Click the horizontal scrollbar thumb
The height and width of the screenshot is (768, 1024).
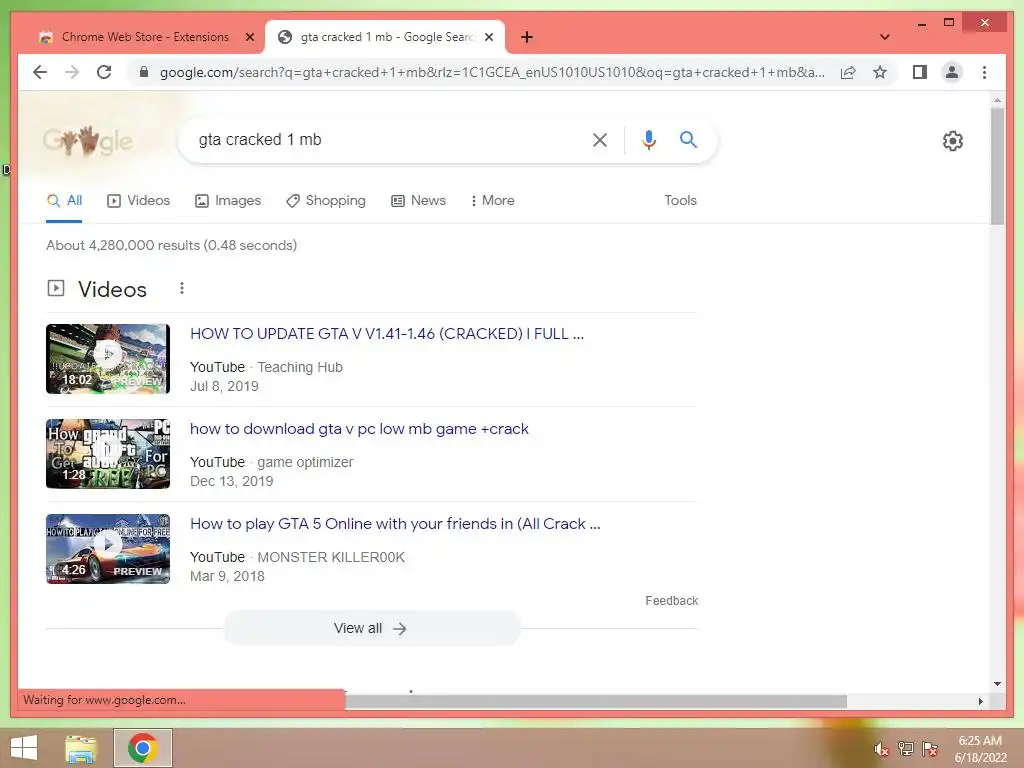tap(596, 701)
